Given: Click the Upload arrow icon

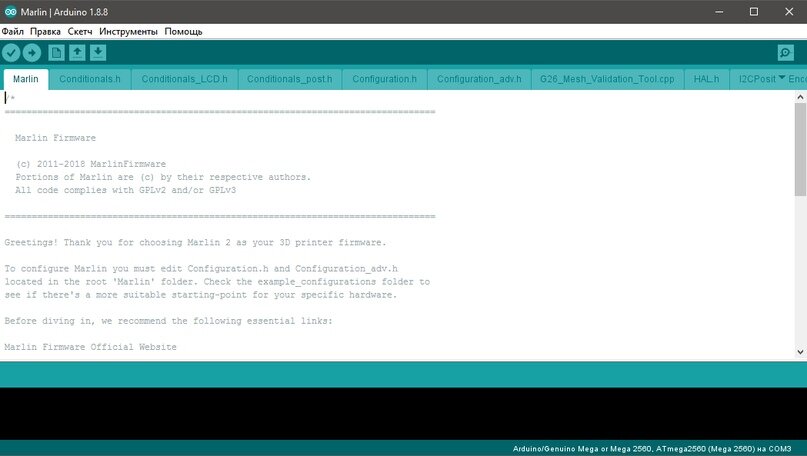Looking at the screenshot, I should 32,52.
